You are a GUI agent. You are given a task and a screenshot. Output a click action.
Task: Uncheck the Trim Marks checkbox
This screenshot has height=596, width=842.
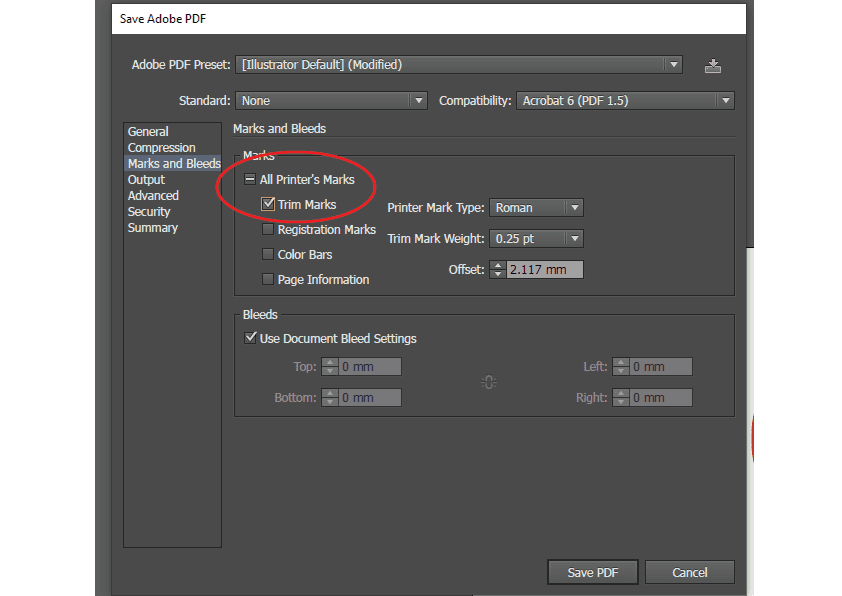(267, 204)
